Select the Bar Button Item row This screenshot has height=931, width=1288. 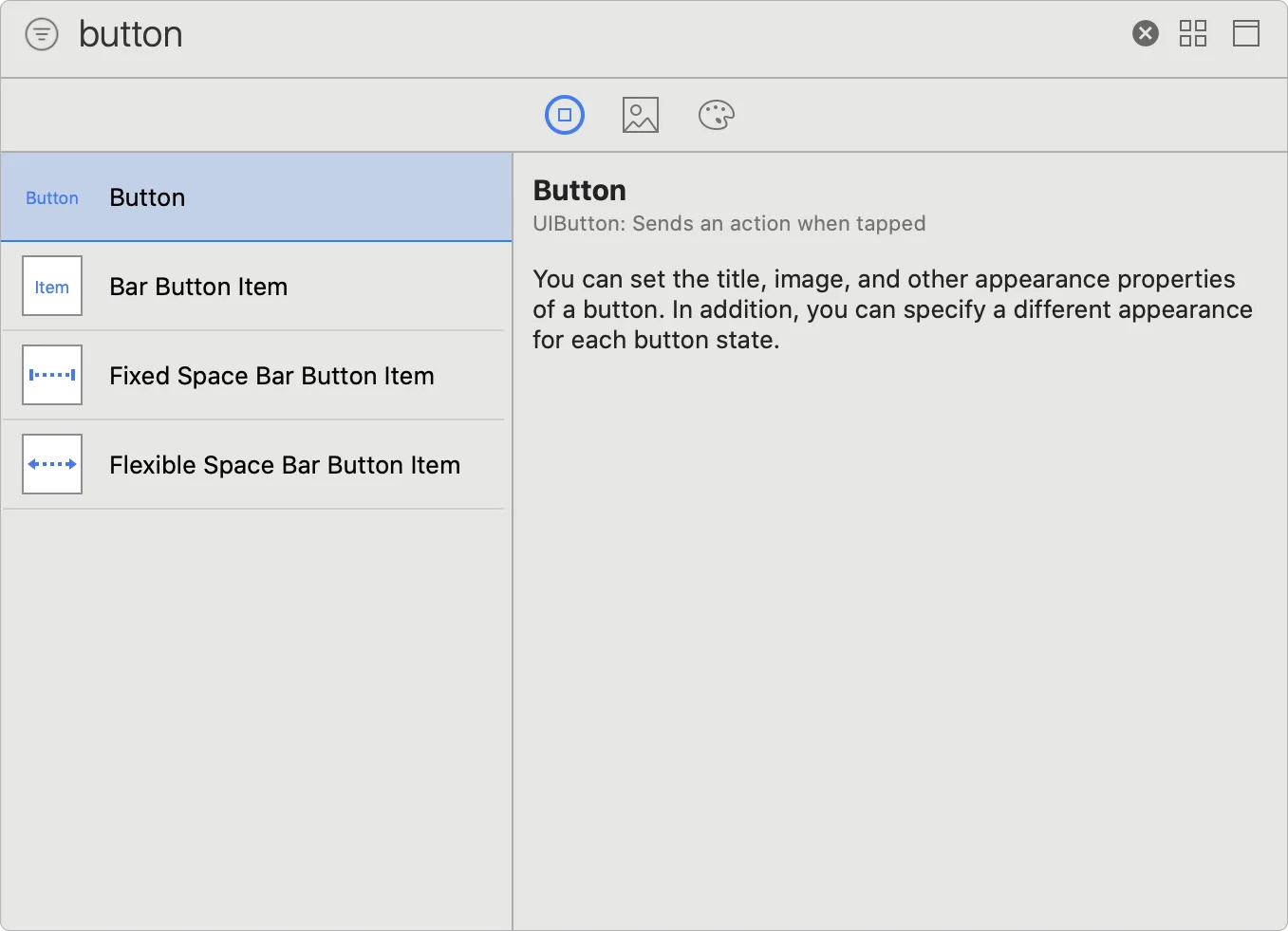(x=256, y=287)
